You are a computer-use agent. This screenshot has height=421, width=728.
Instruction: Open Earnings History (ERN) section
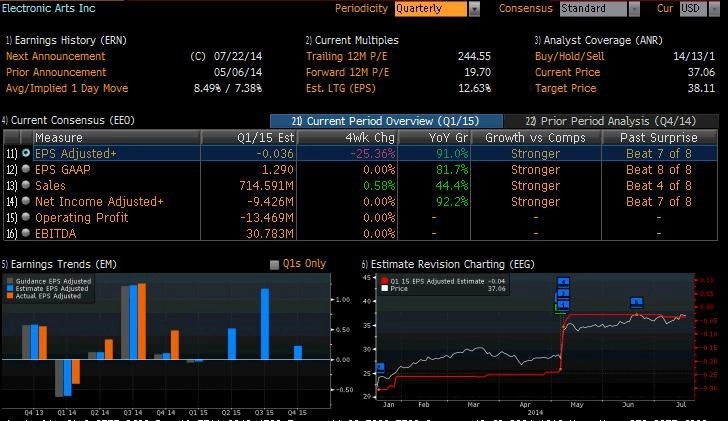66,40
